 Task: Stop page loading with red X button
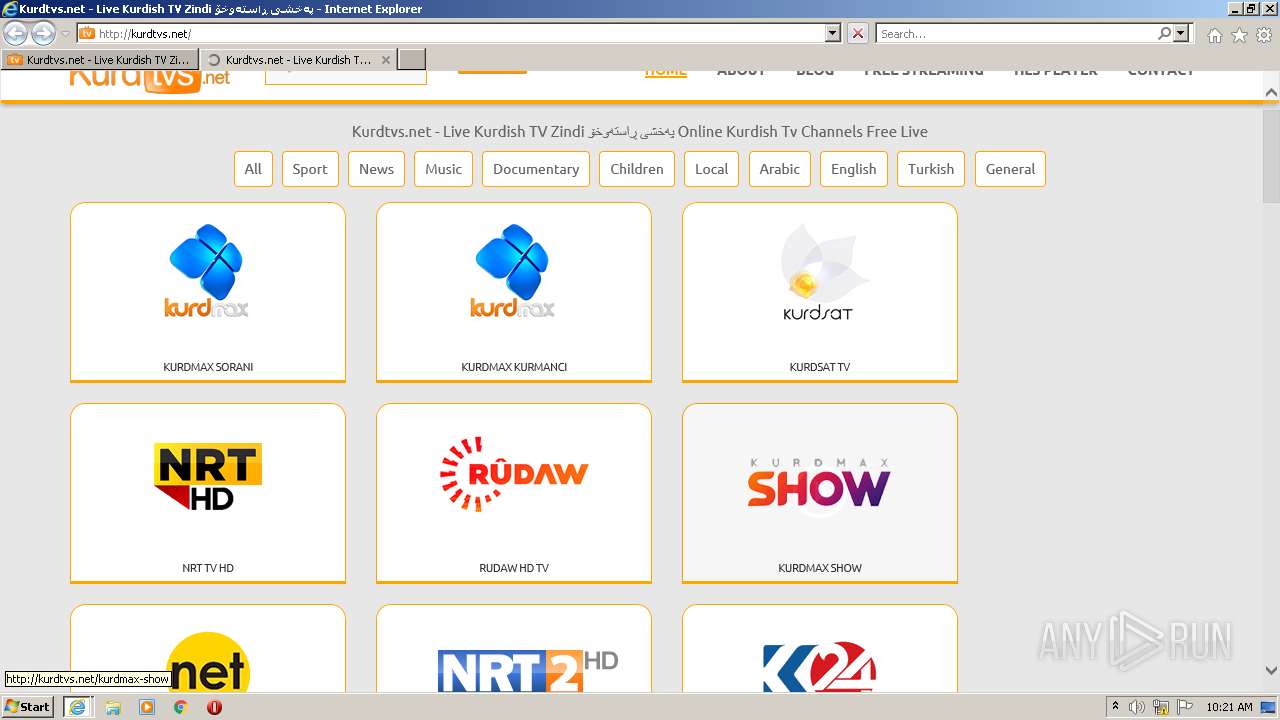pos(858,33)
